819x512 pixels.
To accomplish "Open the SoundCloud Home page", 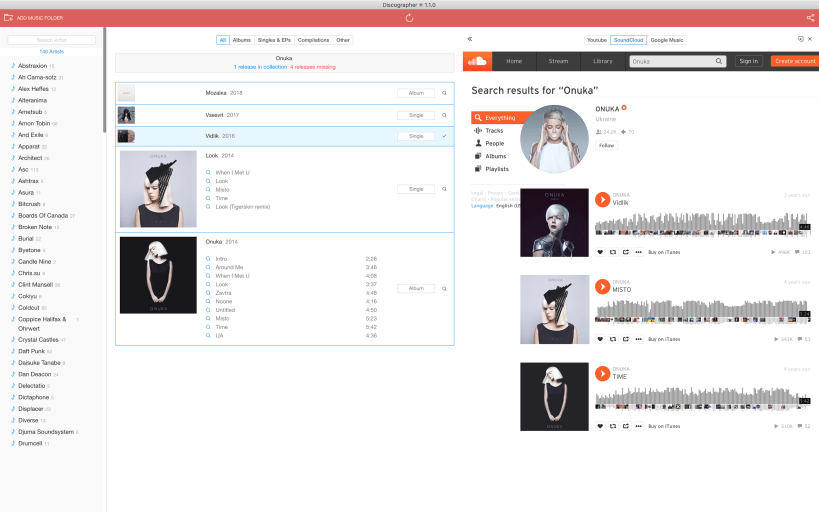I will 514,61.
